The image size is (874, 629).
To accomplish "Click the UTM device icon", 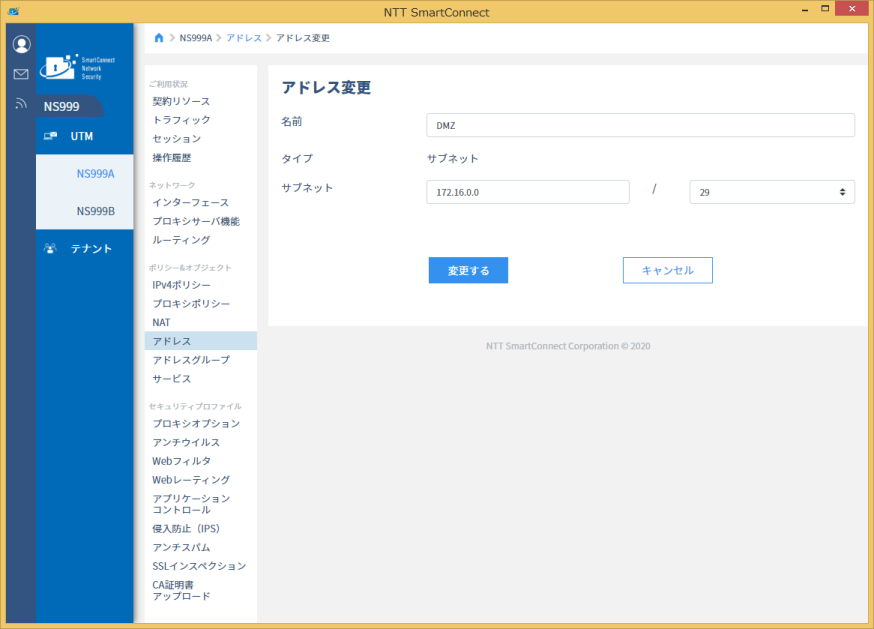I will (x=51, y=136).
